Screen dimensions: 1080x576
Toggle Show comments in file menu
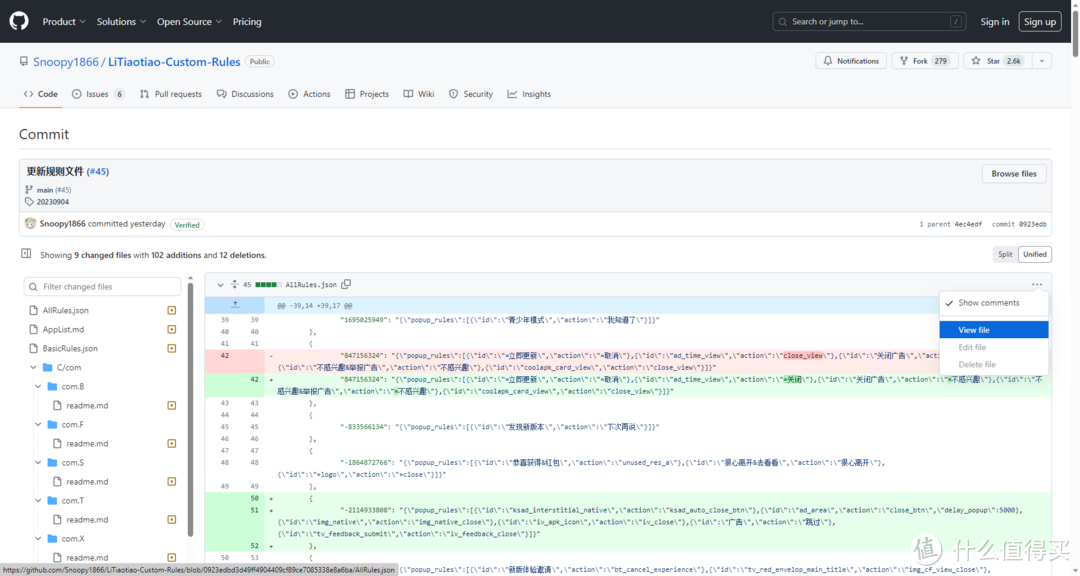[994, 303]
